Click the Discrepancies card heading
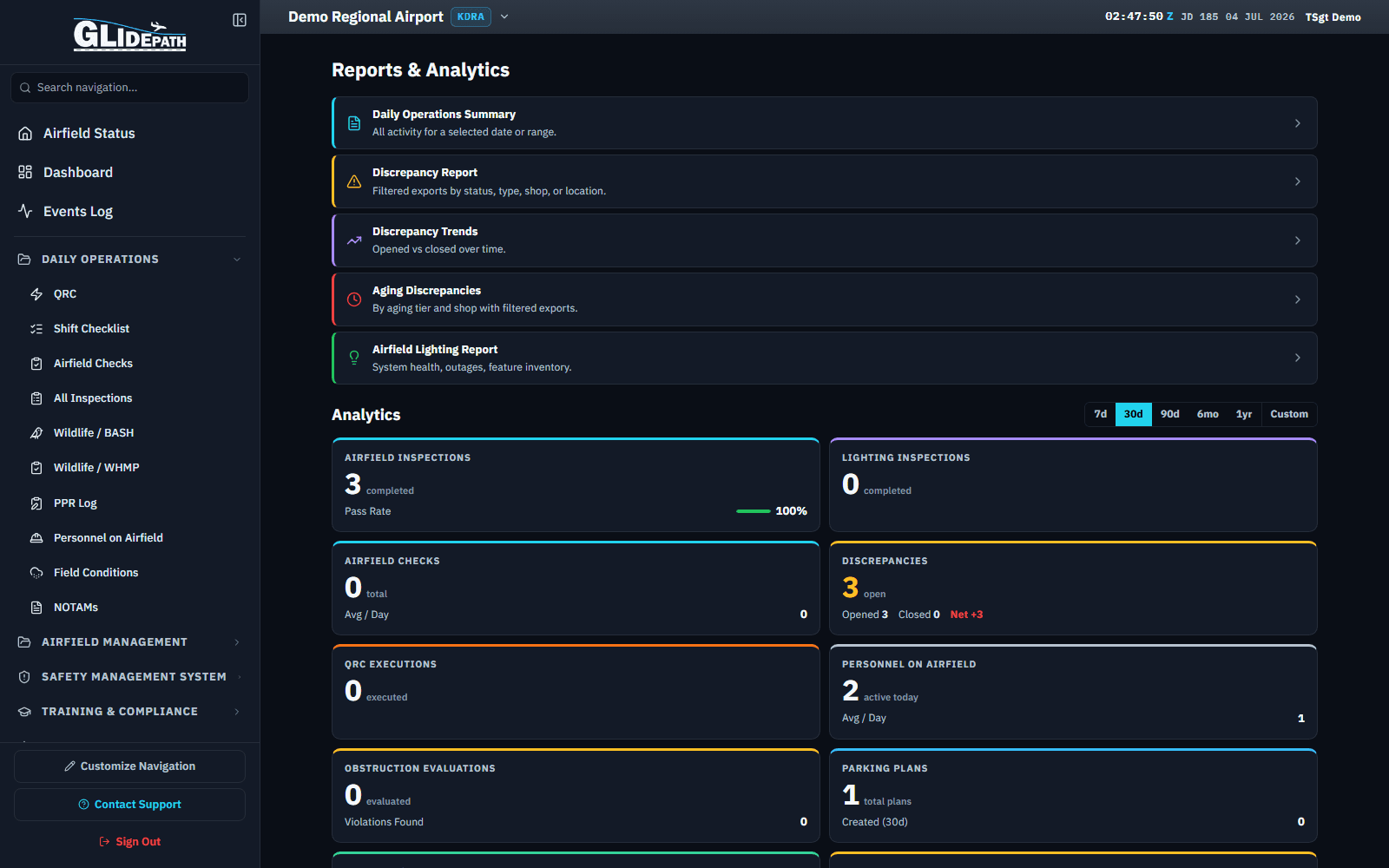The width and height of the screenshot is (1389, 868). [x=885, y=561]
